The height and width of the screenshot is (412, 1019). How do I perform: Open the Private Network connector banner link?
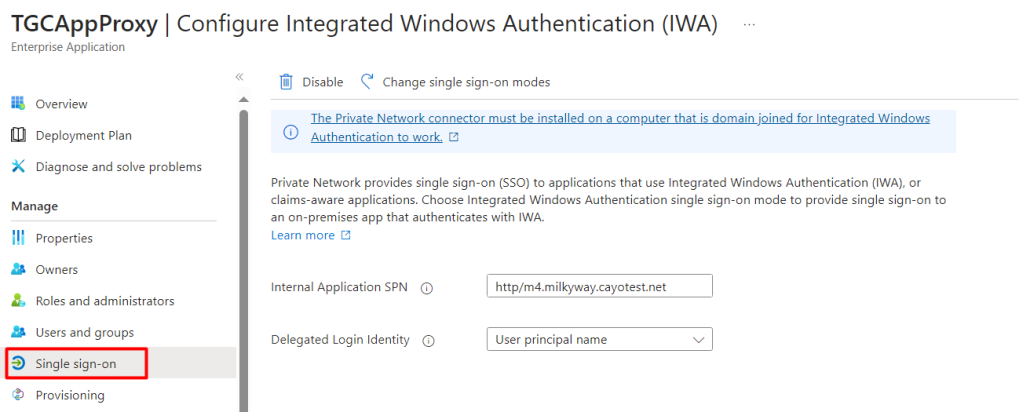point(620,128)
